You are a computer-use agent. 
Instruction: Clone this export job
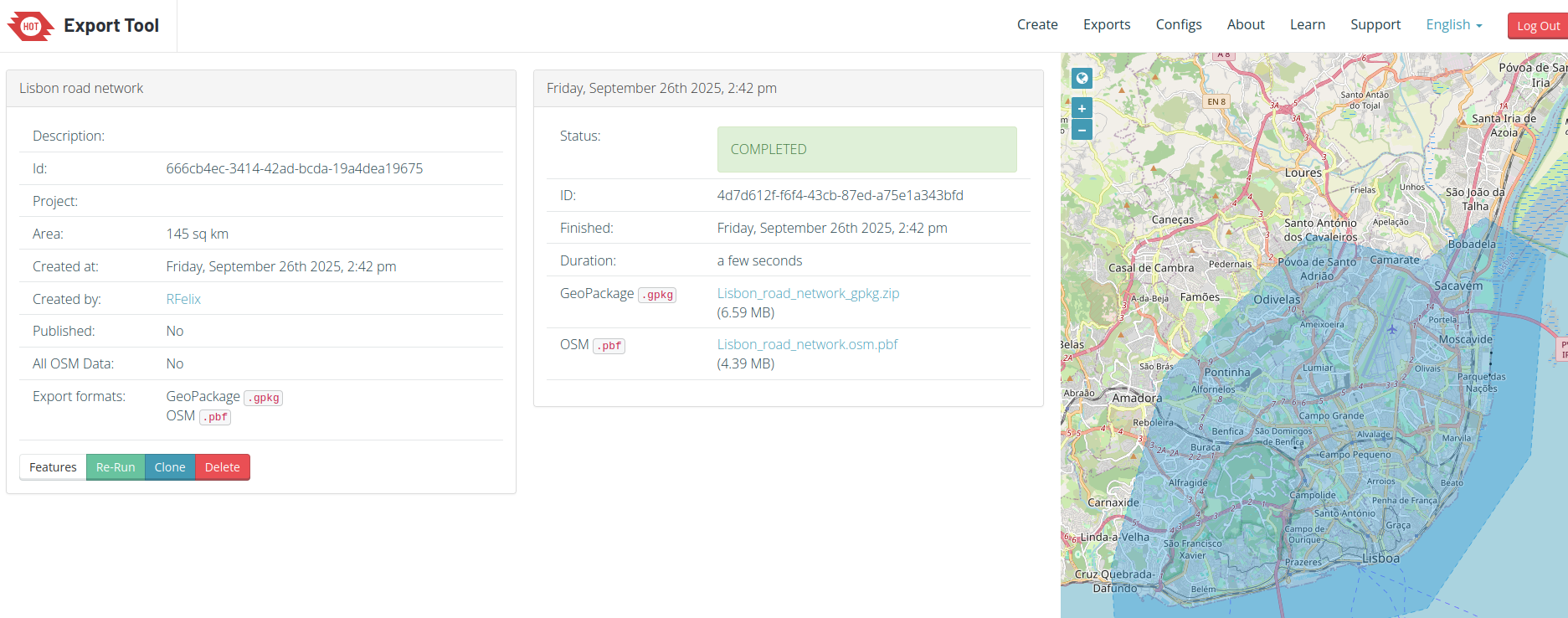pyautogui.click(x=170, y=467)
